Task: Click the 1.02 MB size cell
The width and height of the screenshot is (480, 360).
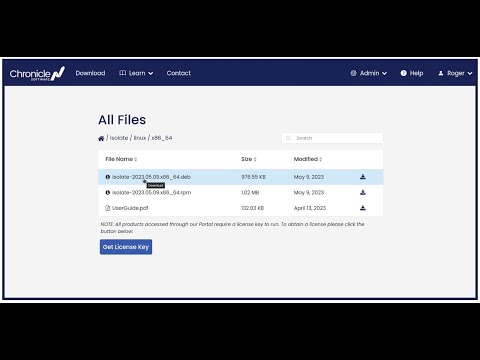Action: [x=250, y=193]
